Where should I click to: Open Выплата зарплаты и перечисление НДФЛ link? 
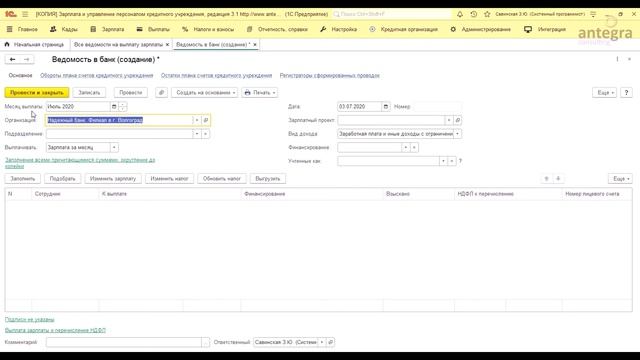(55, 330)
